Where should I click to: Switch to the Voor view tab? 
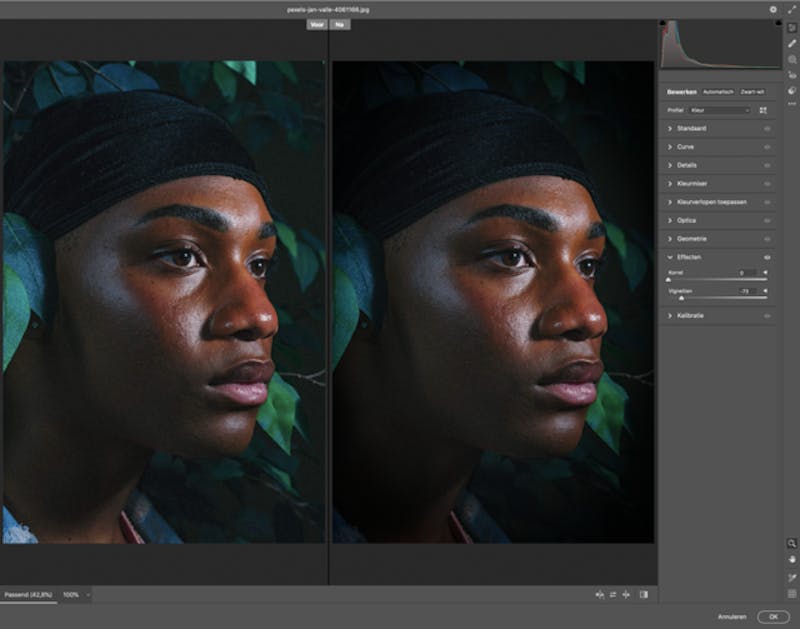317,24
